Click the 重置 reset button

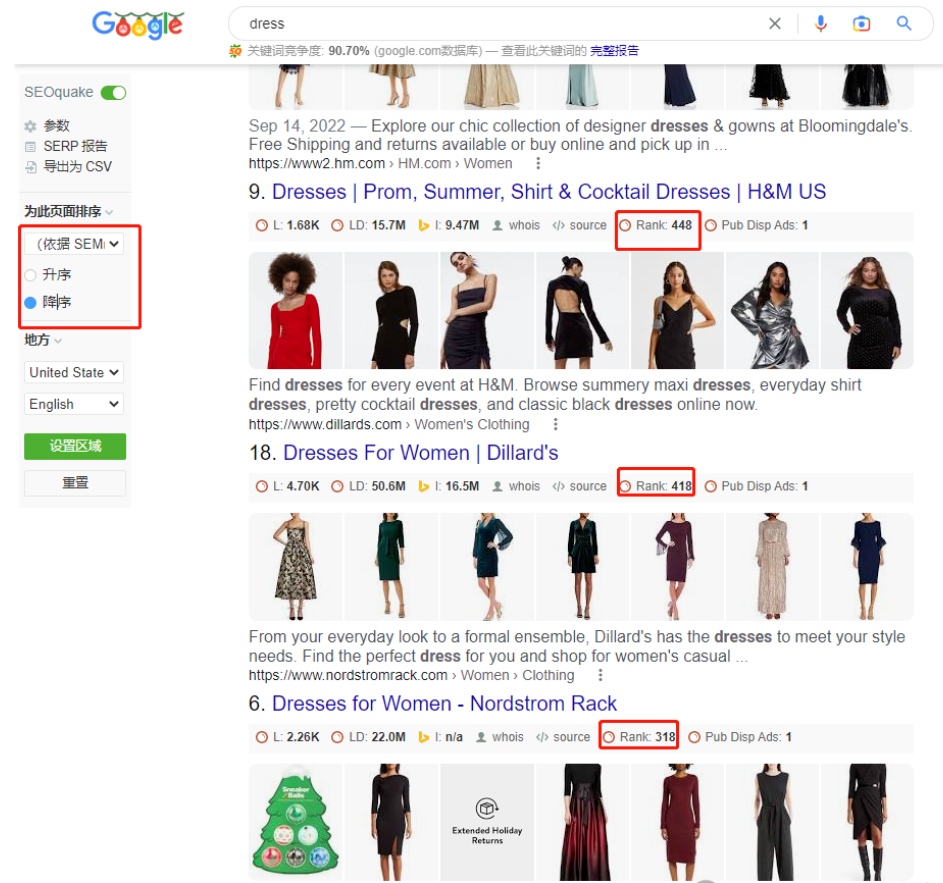(75, 483)
